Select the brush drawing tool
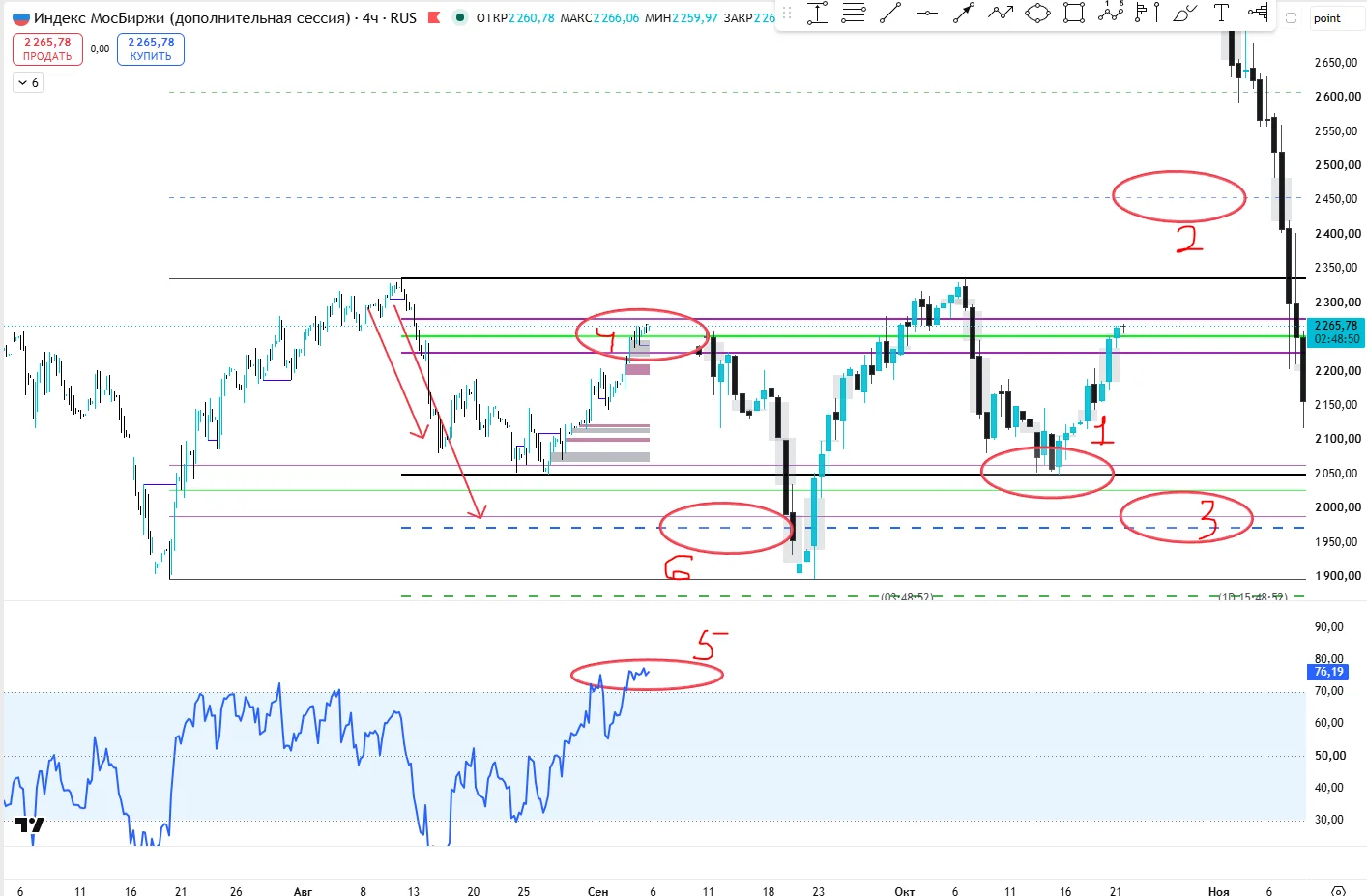This screenshot has height=896, width=1367. [1184, 14]
